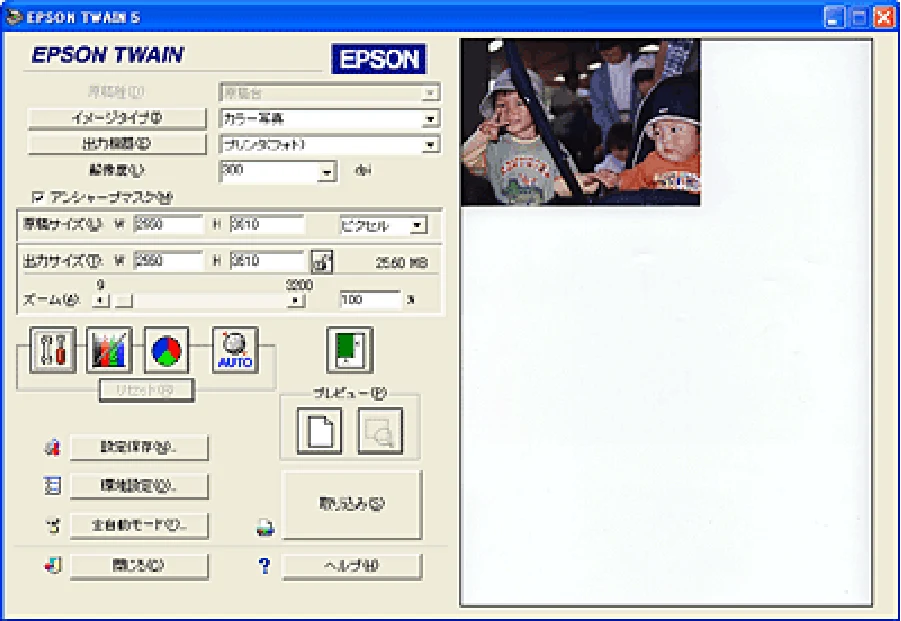Screen dimensions: 901x621
Task: Click the 環境設定 button
Action: [x=139, y=486]
